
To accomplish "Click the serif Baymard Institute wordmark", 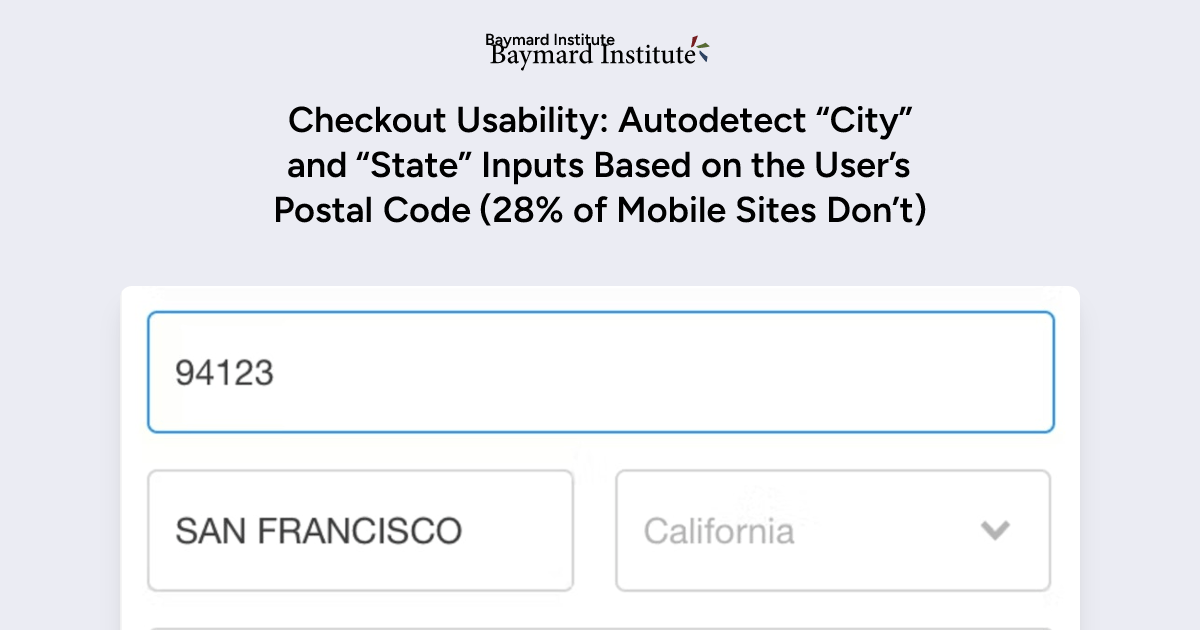I will click(590, 55).
